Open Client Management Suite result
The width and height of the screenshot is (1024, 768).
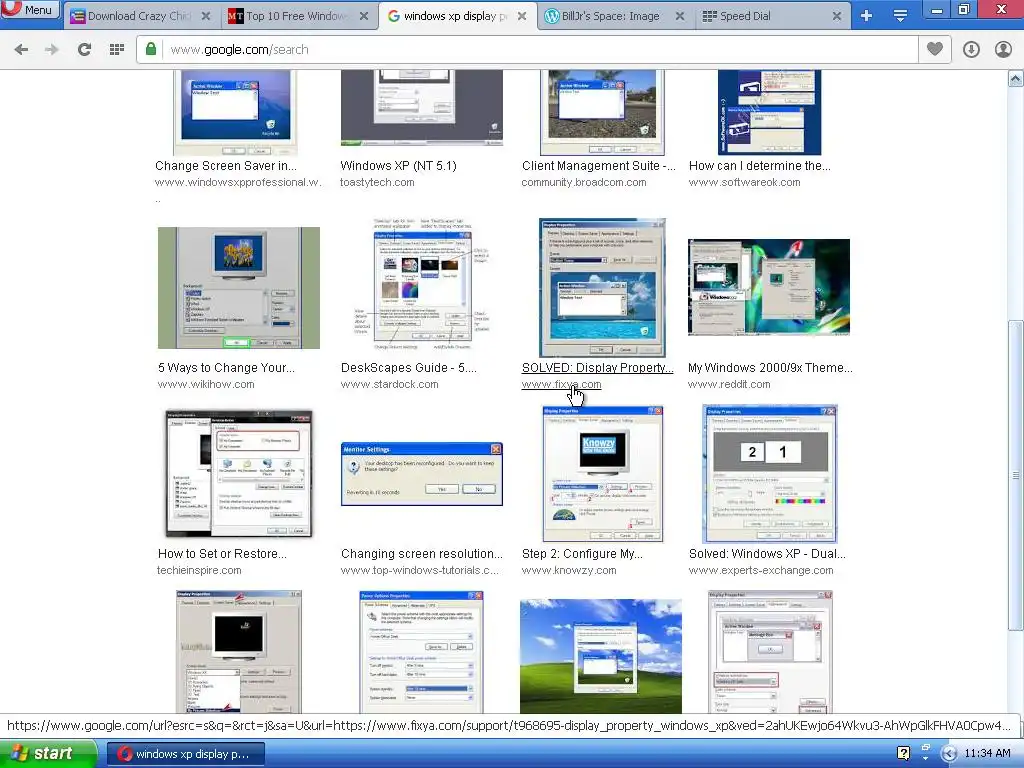coord(599,166)
